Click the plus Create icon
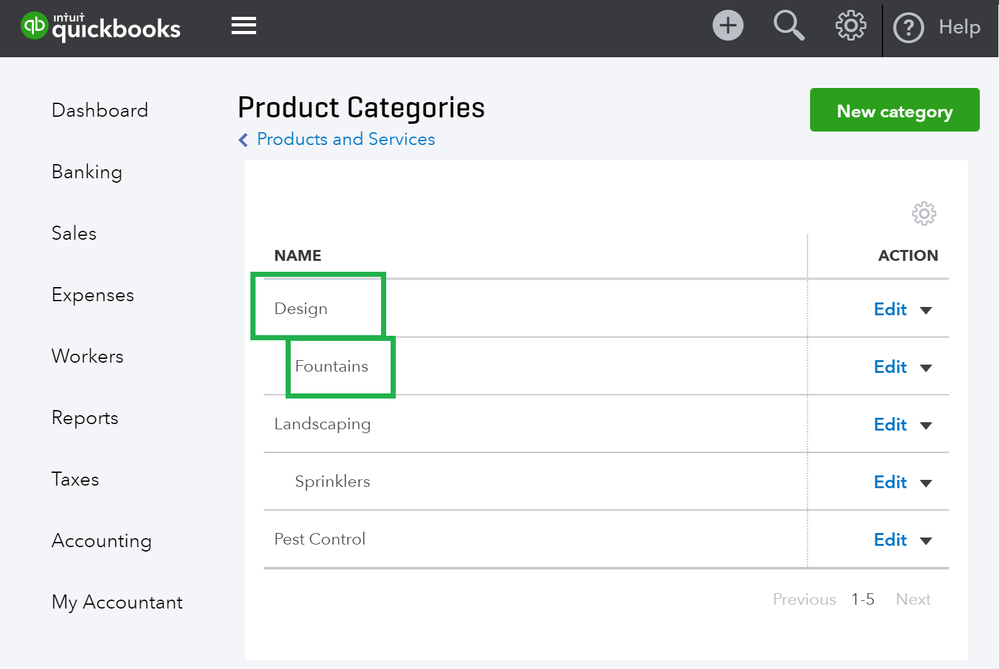The image size is (999, 669). [x=728, y=27]
